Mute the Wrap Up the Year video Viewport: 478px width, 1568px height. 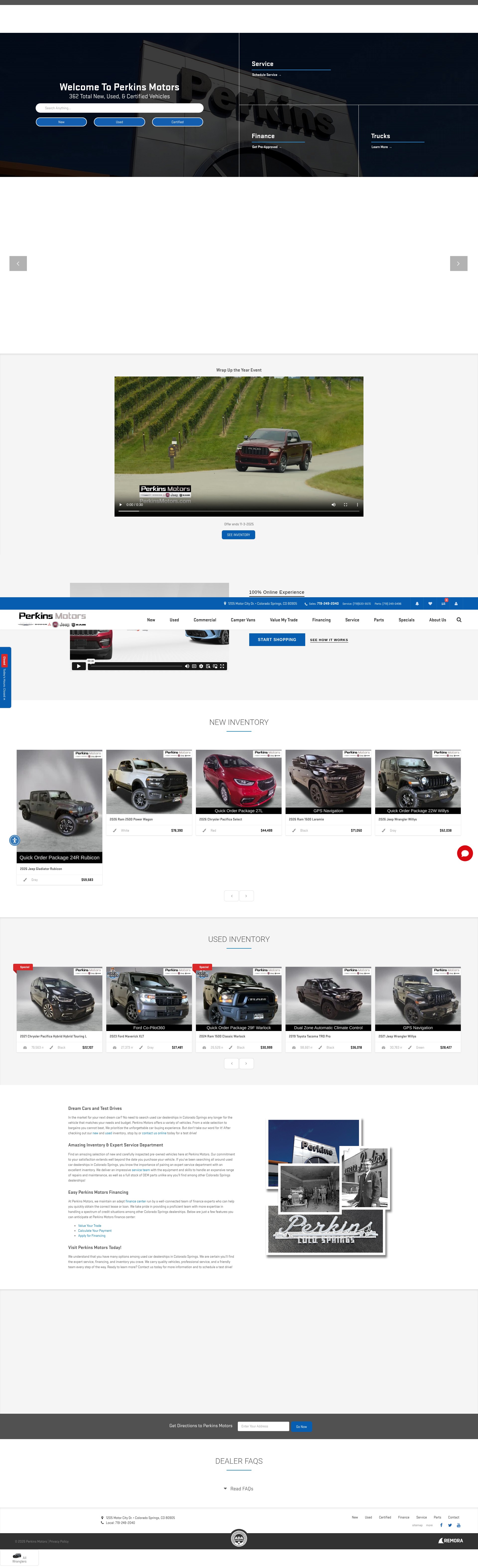pos(333,505)
